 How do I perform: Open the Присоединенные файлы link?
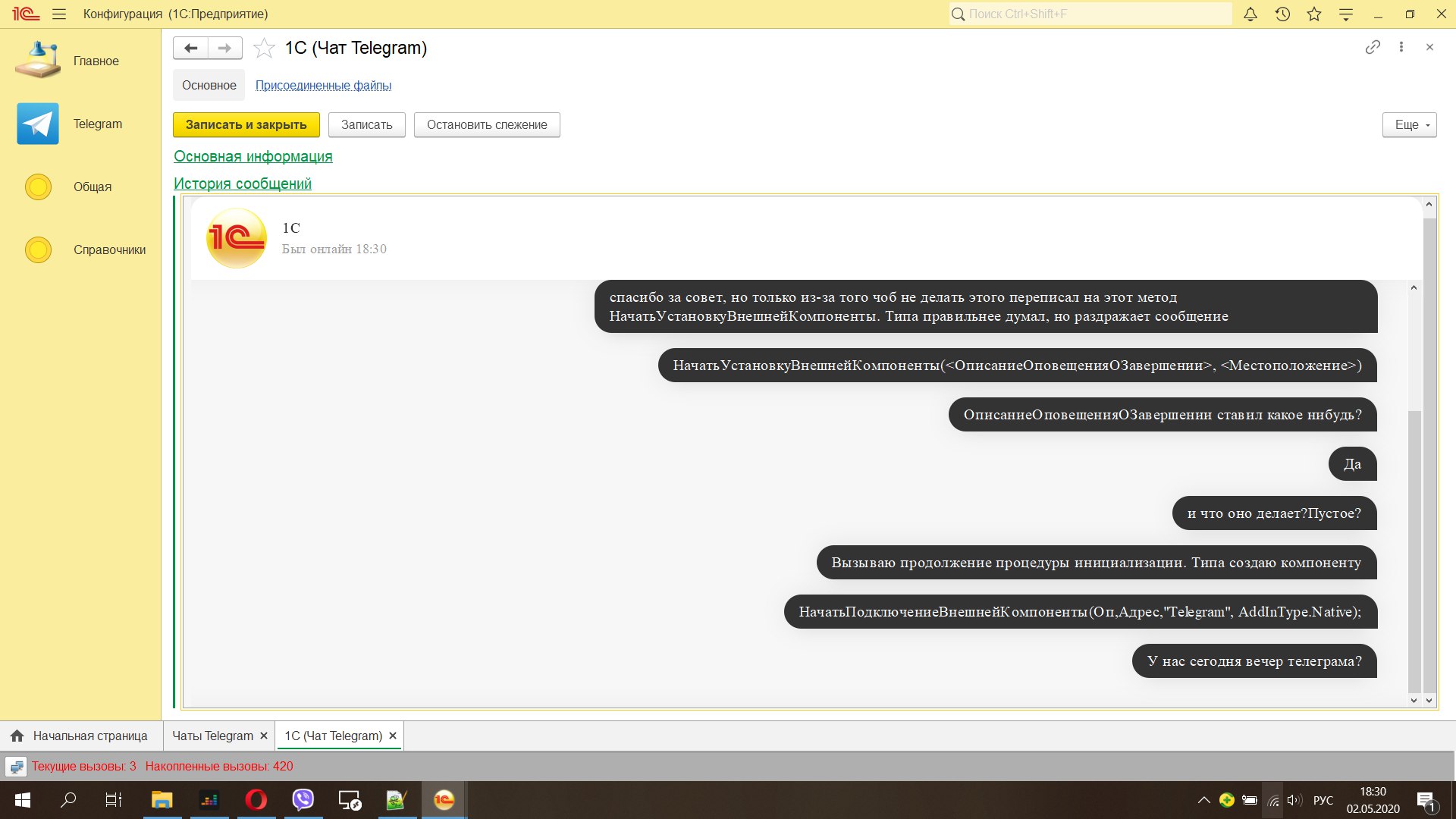pyautogui.click(x=323, y=85)
